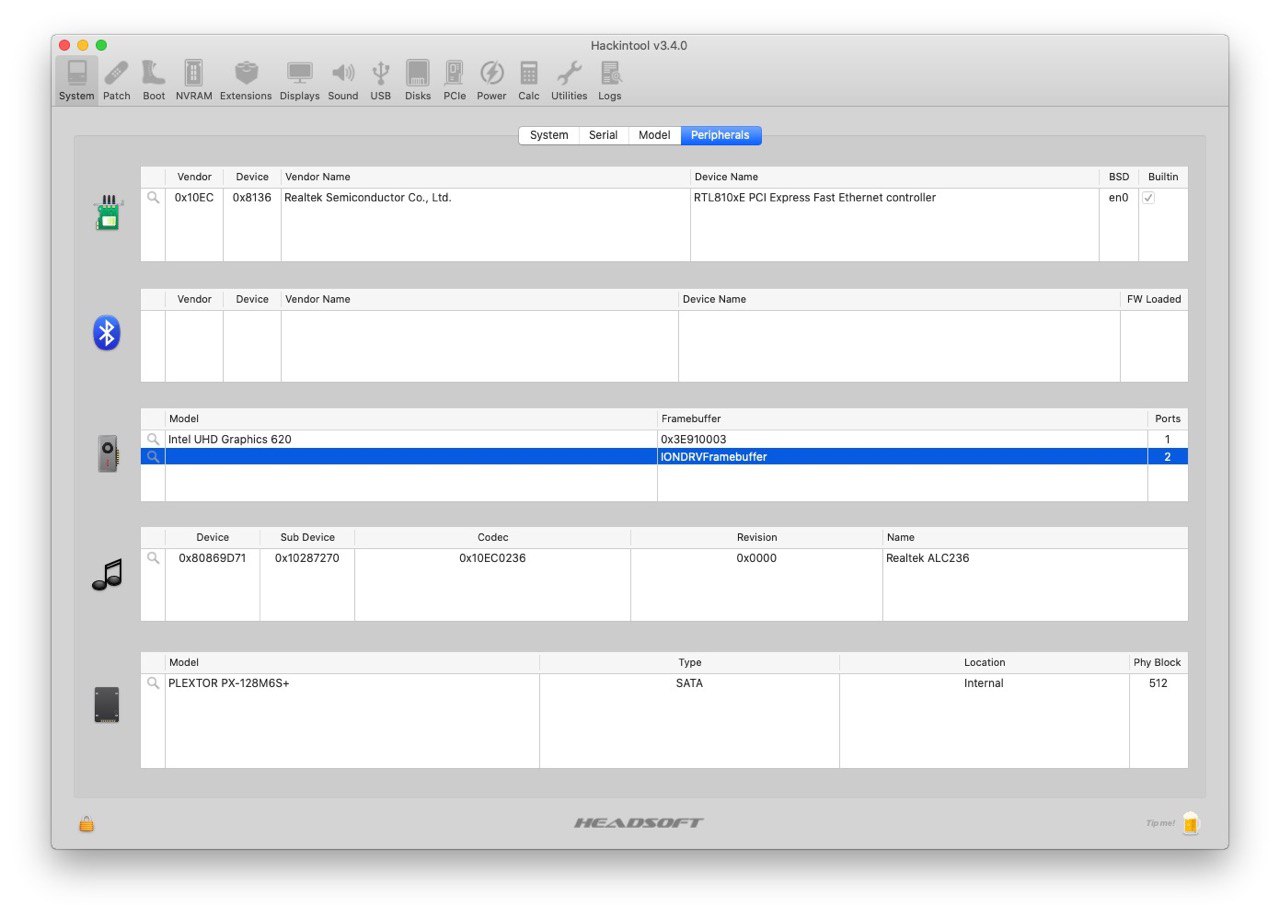Image resolution: width=1280 pixels, height=917 pixels.
Task: Click the Sub Device column header
Action: tap(307, 538)
